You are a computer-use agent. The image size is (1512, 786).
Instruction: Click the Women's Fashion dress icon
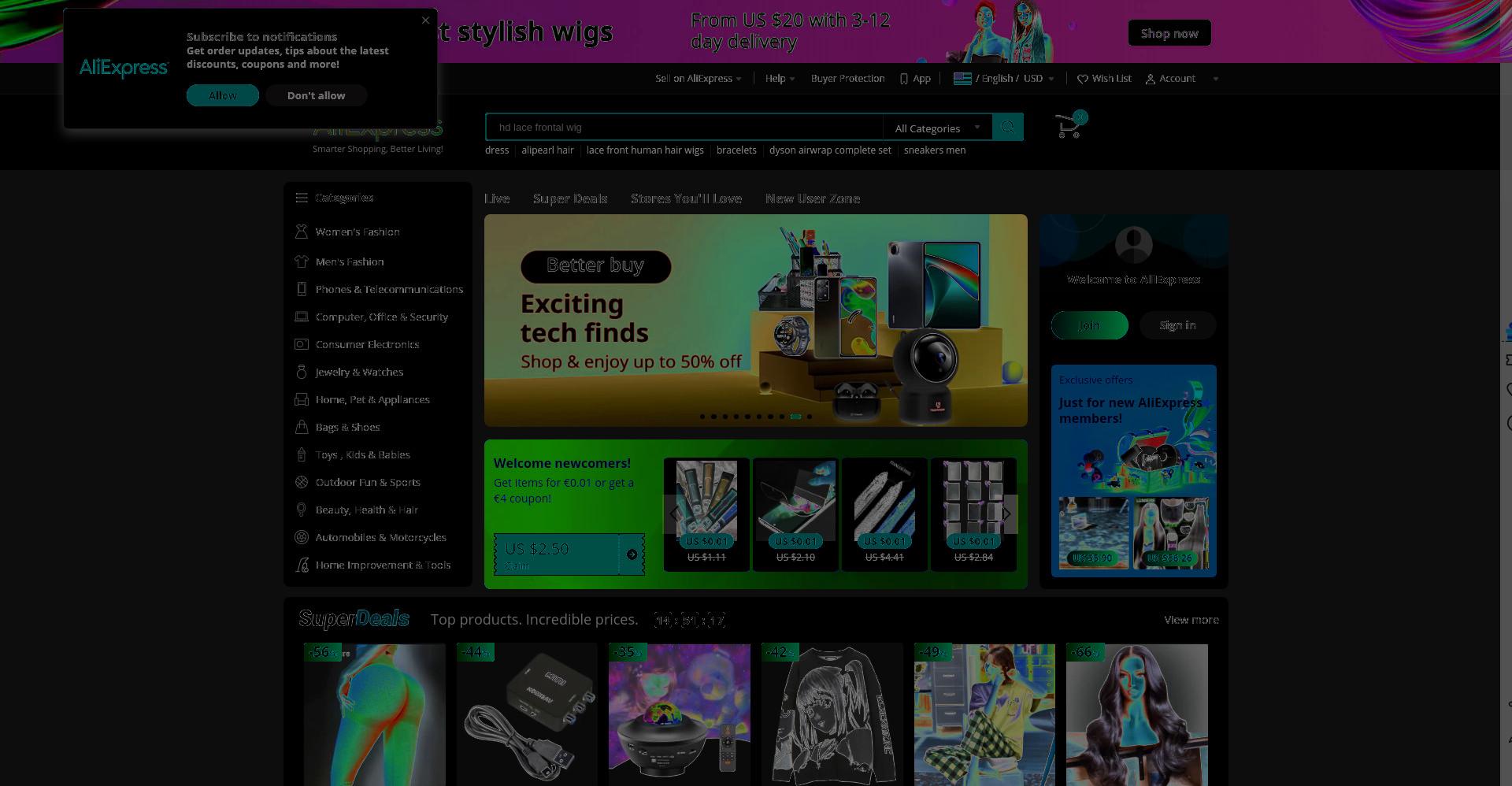[x=301, y=232]
